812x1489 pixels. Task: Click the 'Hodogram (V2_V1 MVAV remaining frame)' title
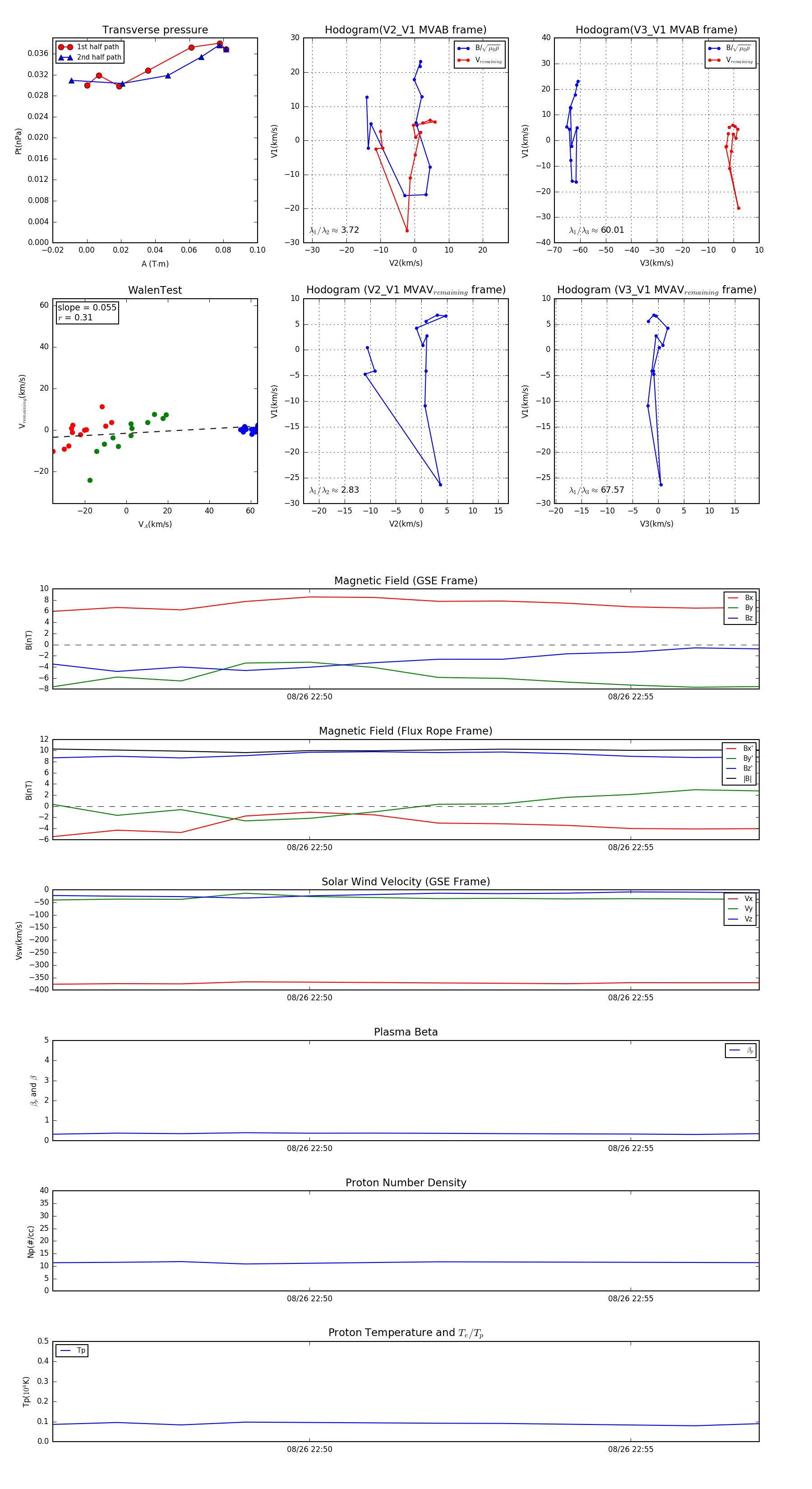406,290
